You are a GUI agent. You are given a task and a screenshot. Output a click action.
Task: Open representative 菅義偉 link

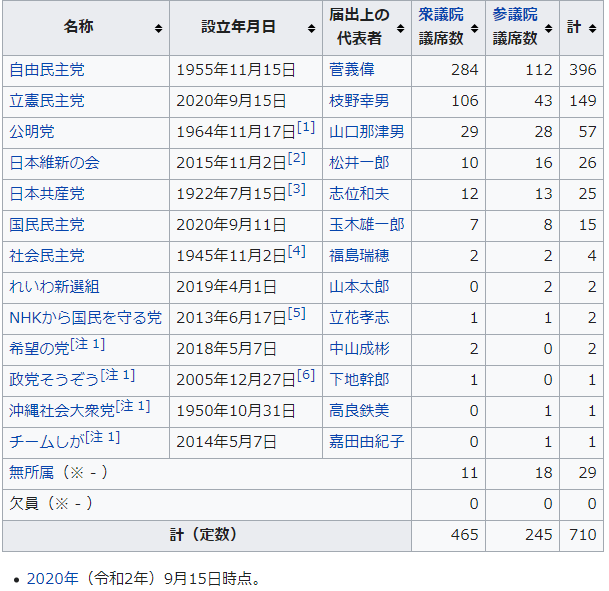click(x=352, y=70)
